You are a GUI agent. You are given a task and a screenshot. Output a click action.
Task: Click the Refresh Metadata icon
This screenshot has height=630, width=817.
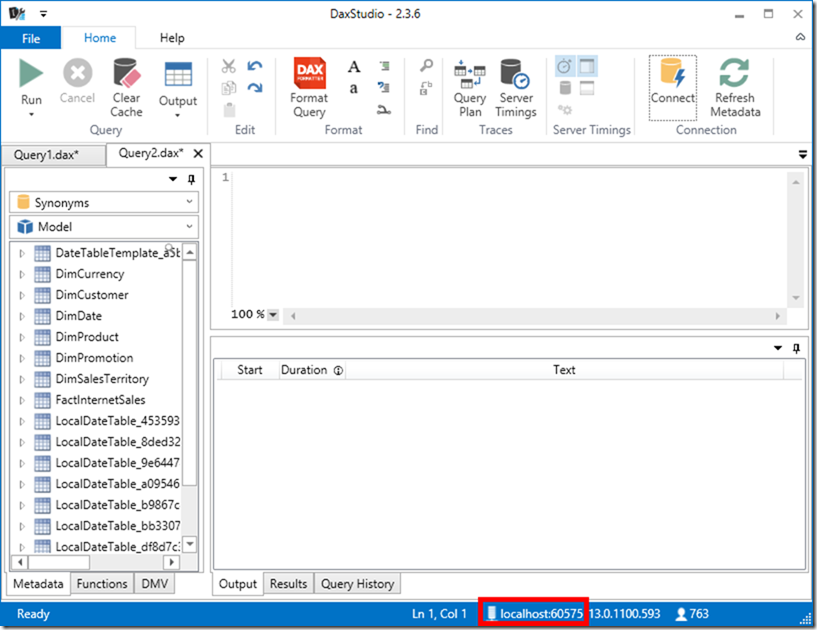click(735, 75)
